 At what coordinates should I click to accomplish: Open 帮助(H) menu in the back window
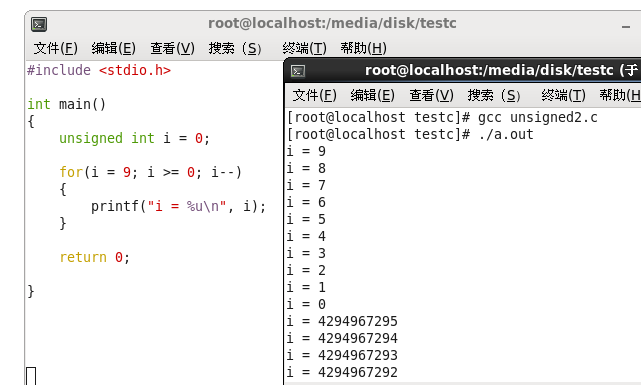[x=363, y=48]
